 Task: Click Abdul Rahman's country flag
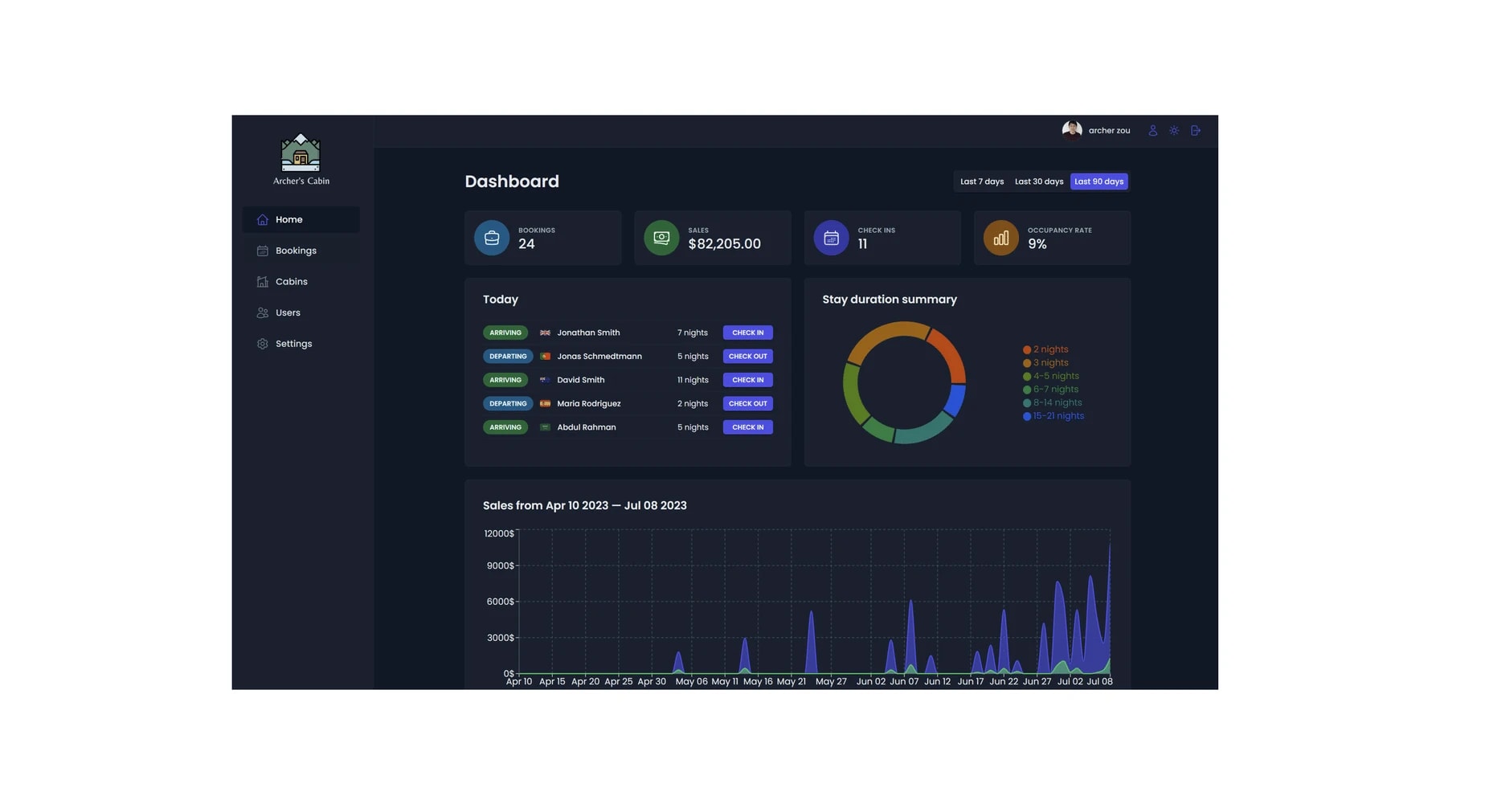545,427
